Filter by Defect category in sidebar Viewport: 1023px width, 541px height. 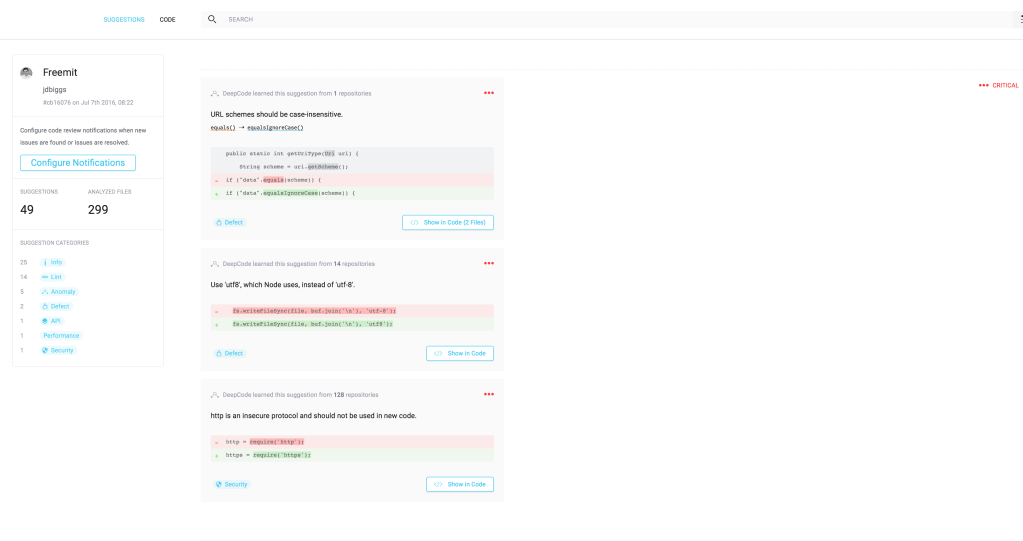(55, 306)
